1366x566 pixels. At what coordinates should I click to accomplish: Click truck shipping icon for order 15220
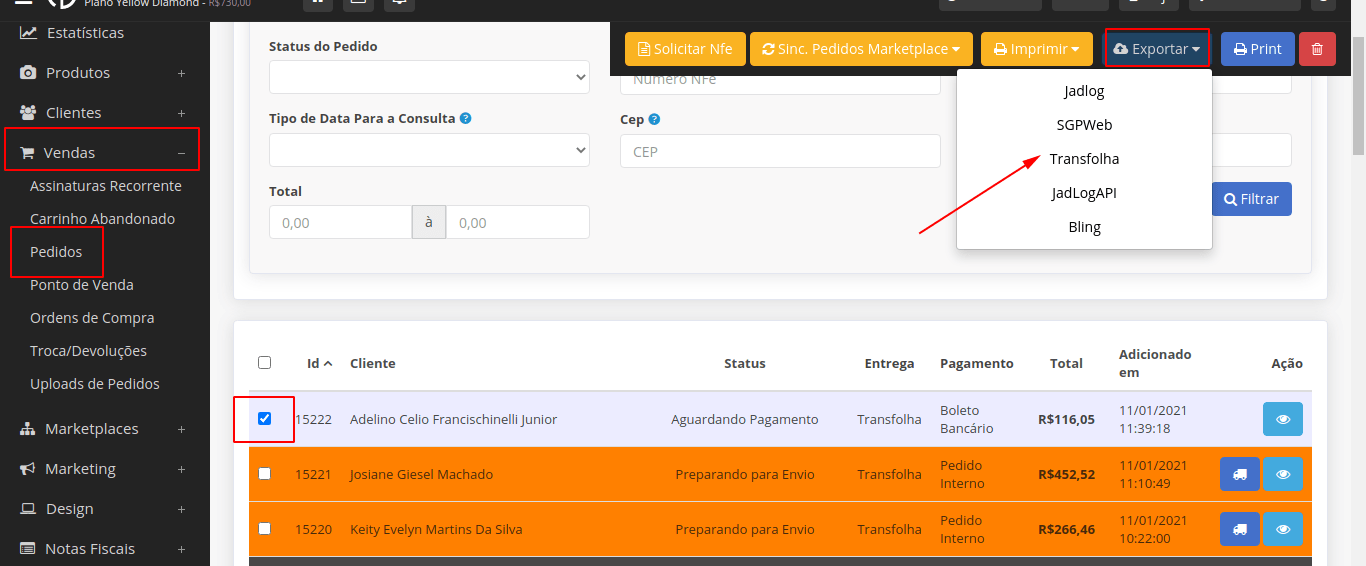tap(1240, 529)
